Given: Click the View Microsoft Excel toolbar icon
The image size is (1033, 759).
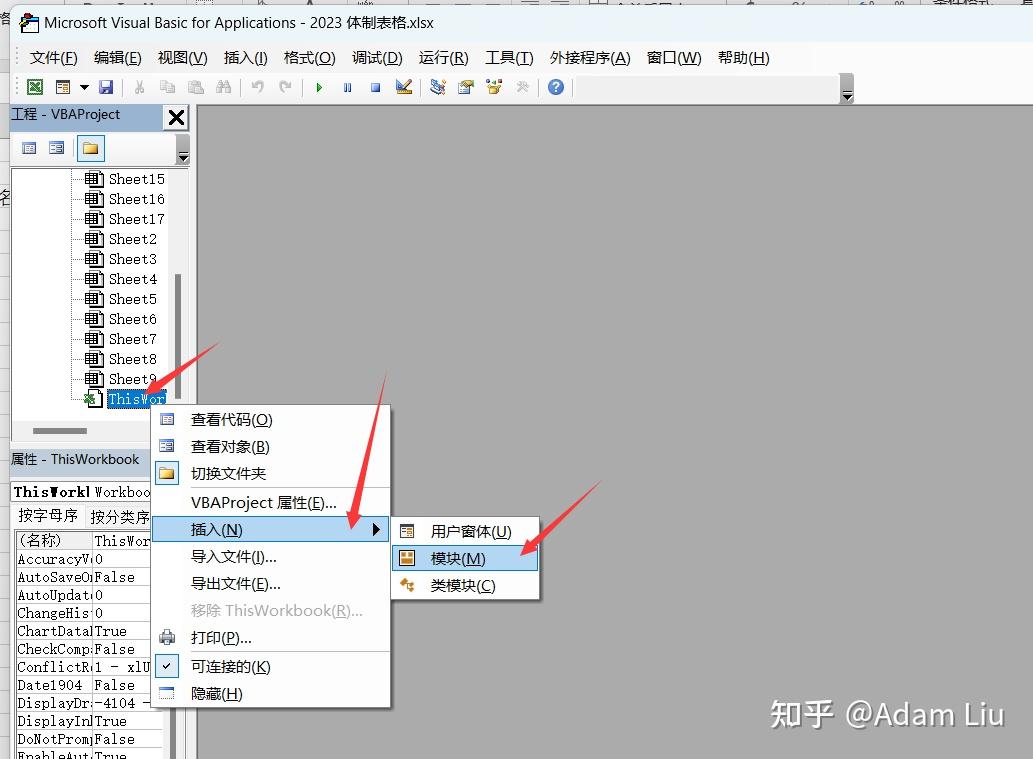Looking at the screenshot, I should pyautogui.click(x=35, y=87).
